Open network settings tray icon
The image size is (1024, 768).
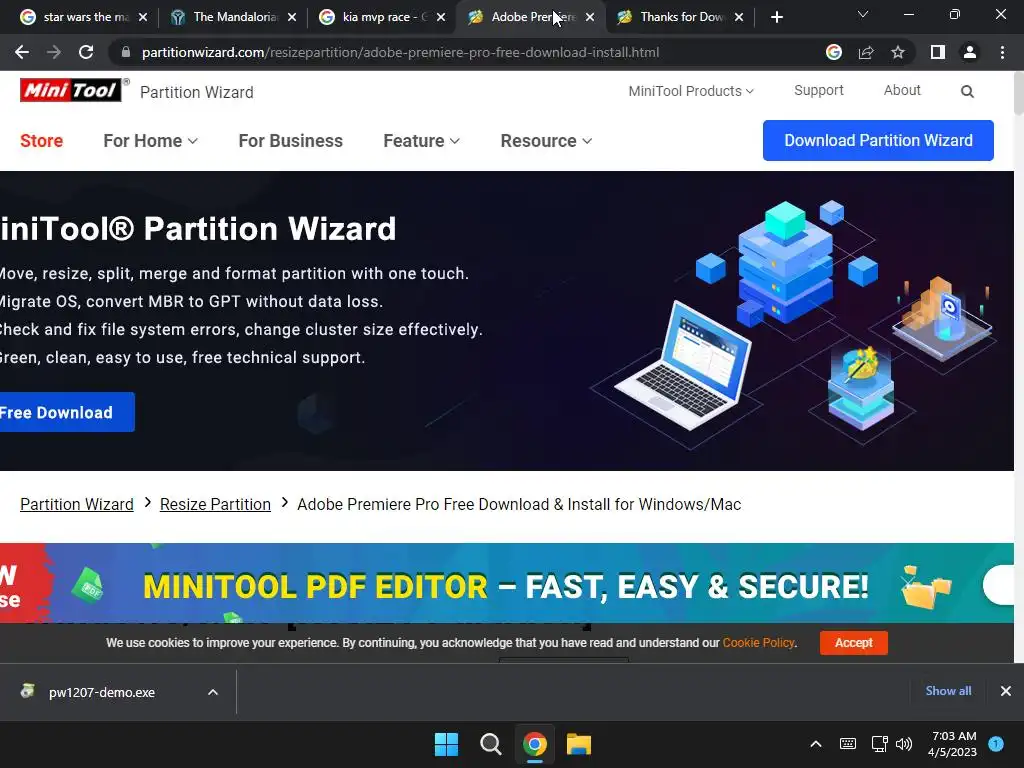(x=880, y=744)
